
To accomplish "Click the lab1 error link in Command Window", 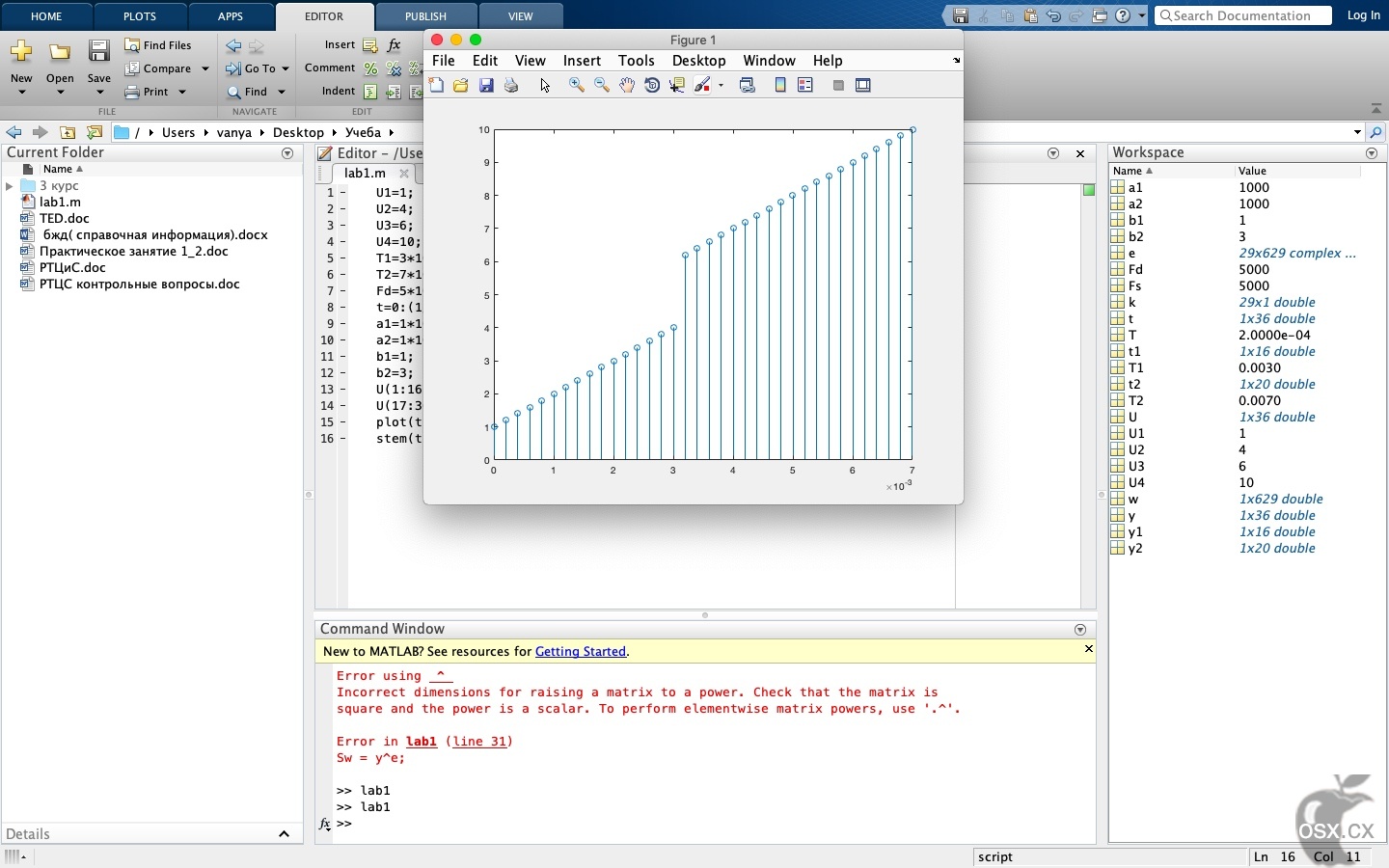I will click(422, 742).
